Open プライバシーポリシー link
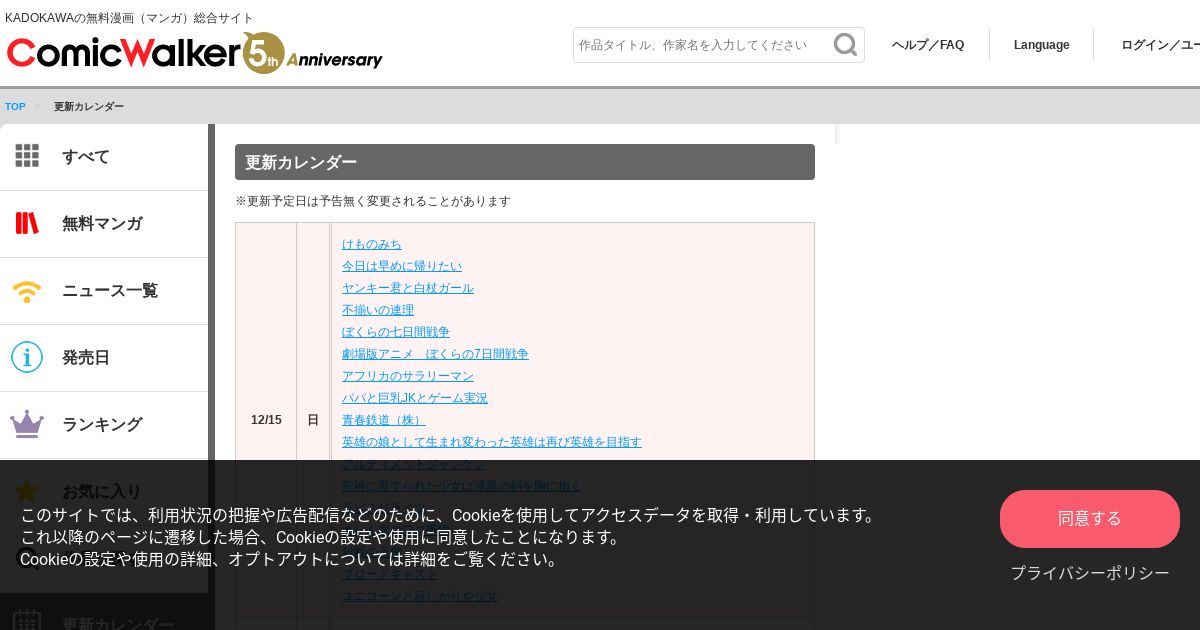 [1090, 573]
